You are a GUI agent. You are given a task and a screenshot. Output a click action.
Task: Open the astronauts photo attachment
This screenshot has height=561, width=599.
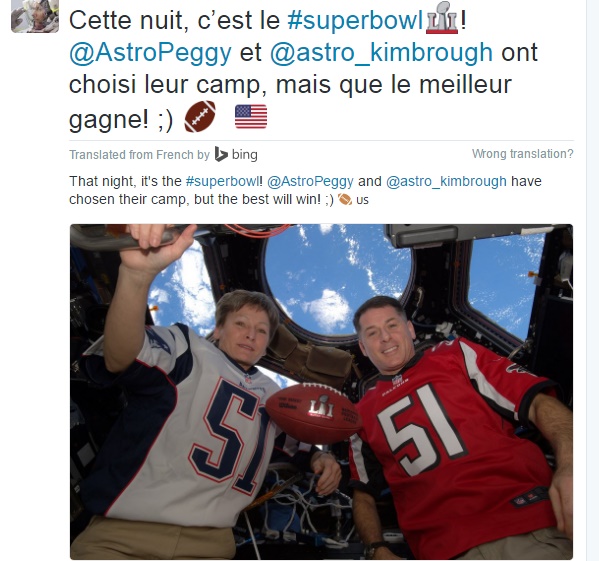321,391
